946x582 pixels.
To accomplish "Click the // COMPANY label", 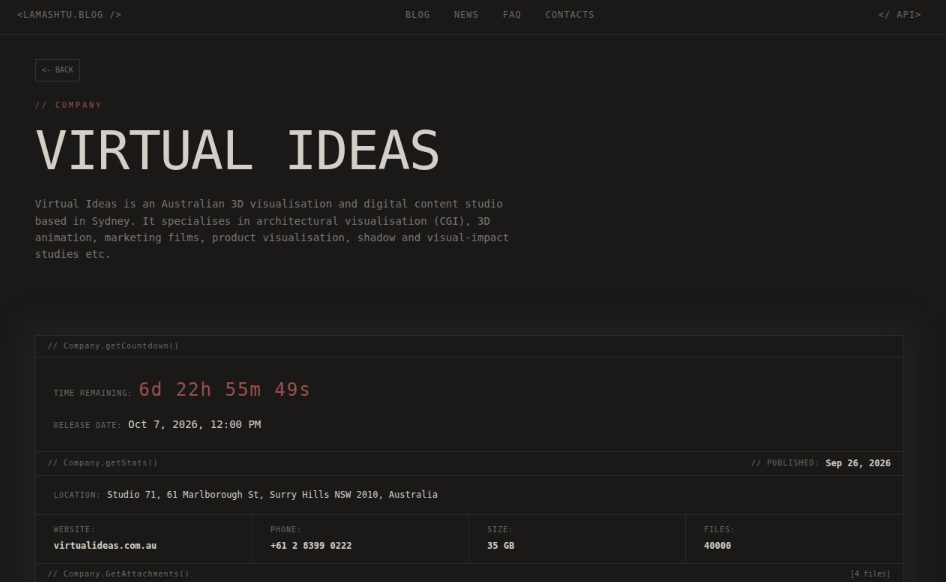I will [68, 105].
